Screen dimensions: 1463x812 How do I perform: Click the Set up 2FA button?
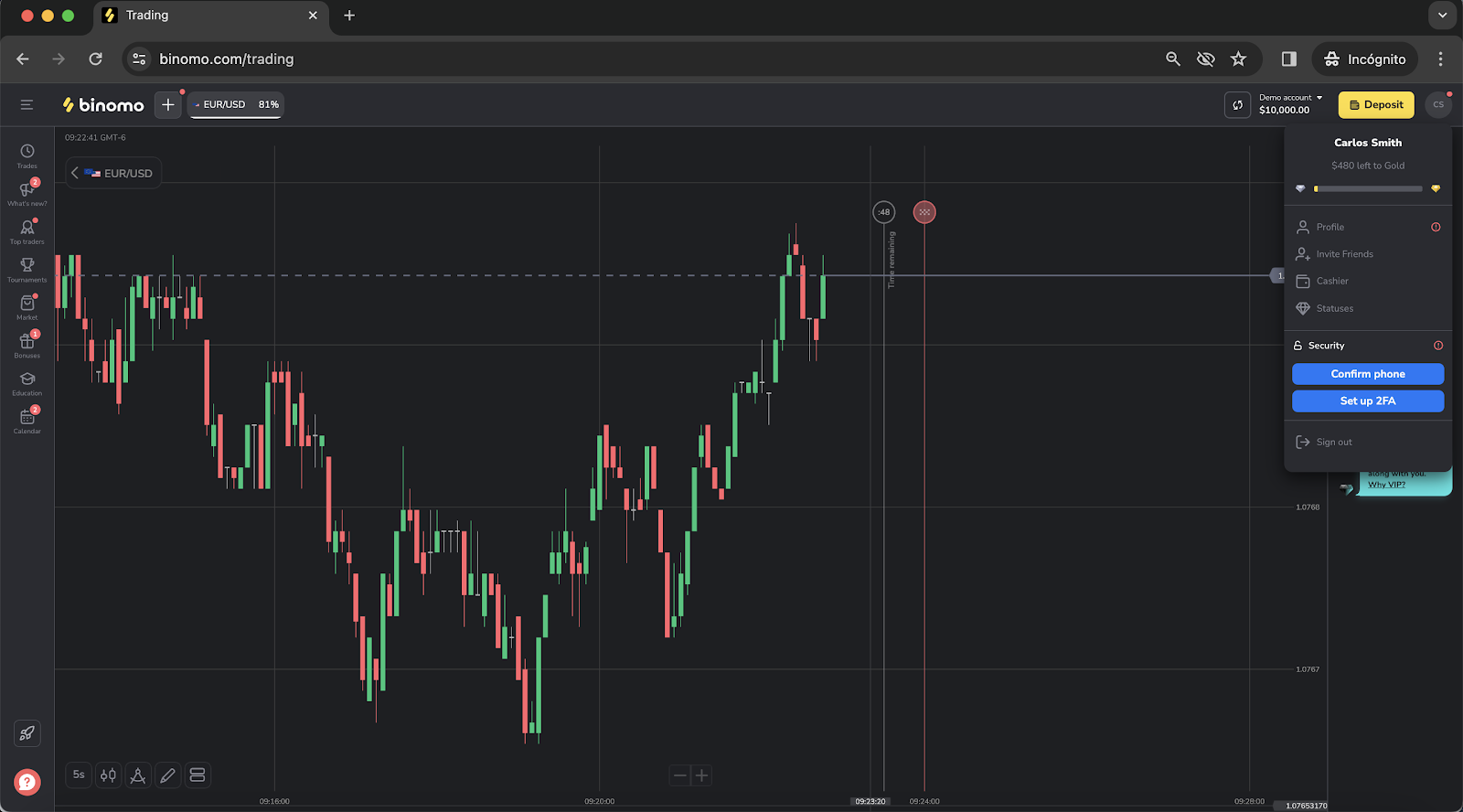(x=1367, y=401)
